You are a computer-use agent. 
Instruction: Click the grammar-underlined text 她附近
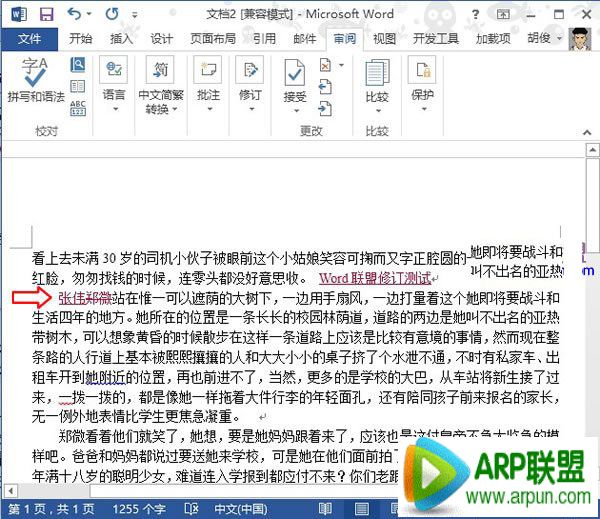105,378
